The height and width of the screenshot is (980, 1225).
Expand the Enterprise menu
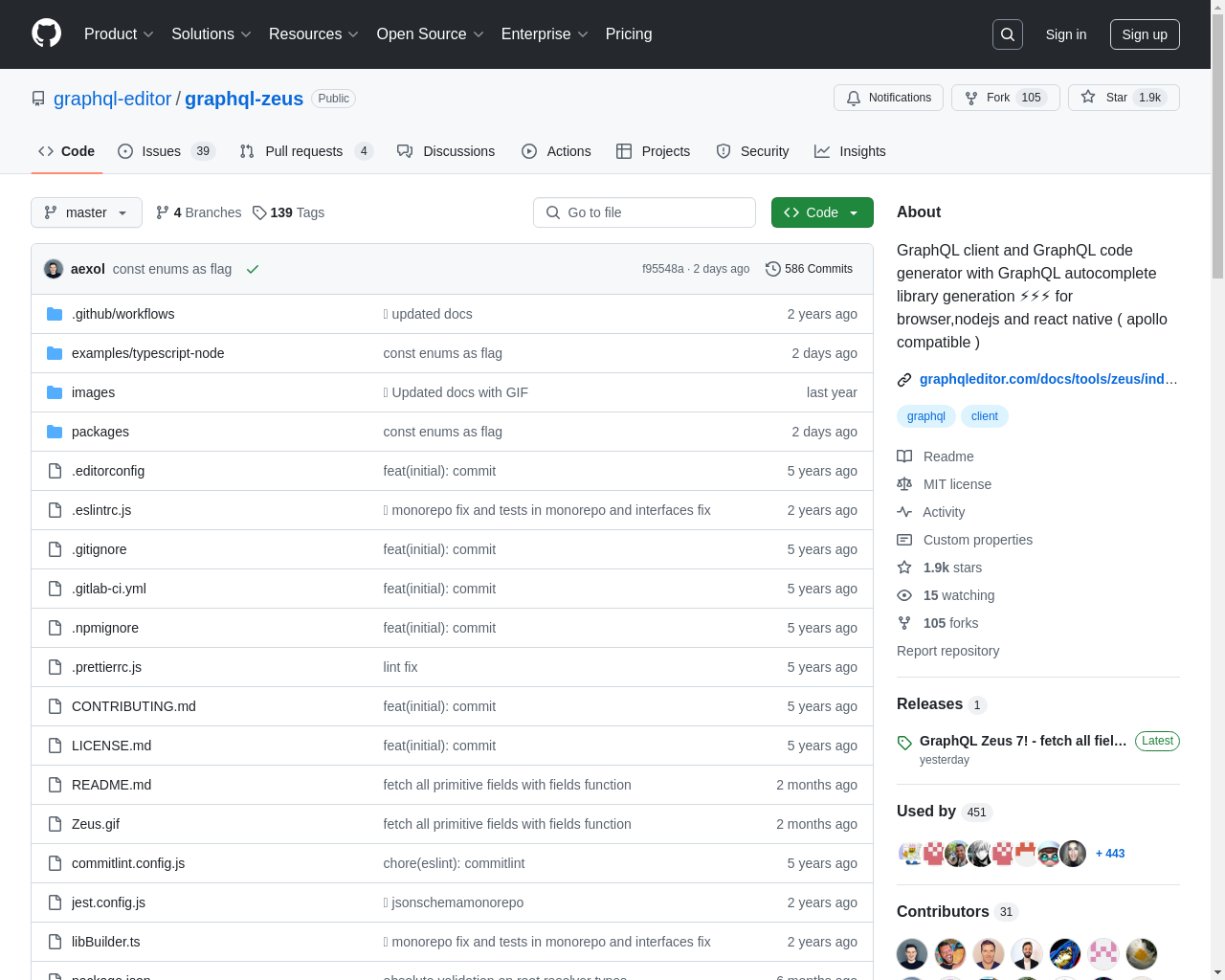coord(545,34)
